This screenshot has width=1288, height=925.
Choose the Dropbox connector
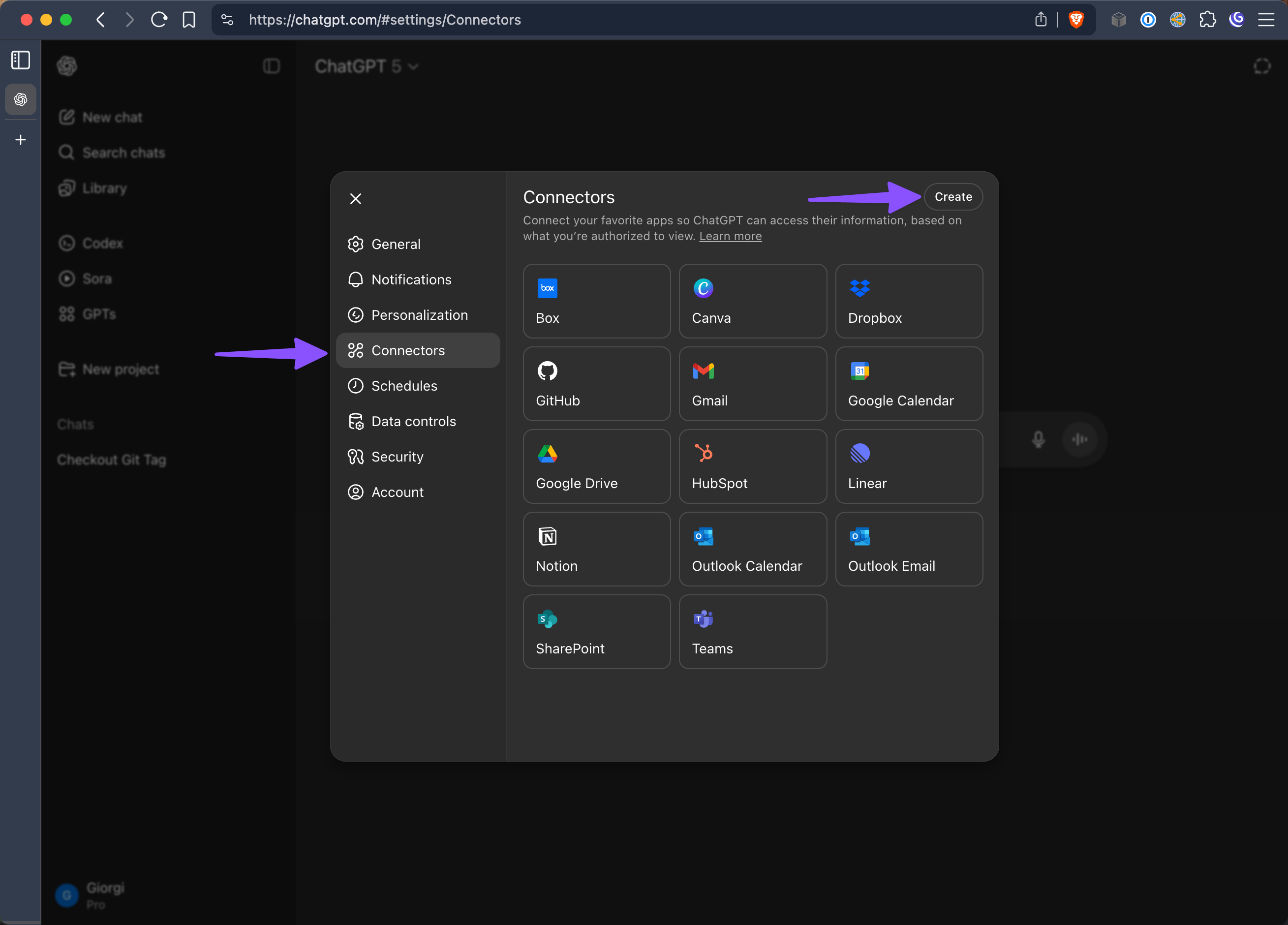(909, 301)
